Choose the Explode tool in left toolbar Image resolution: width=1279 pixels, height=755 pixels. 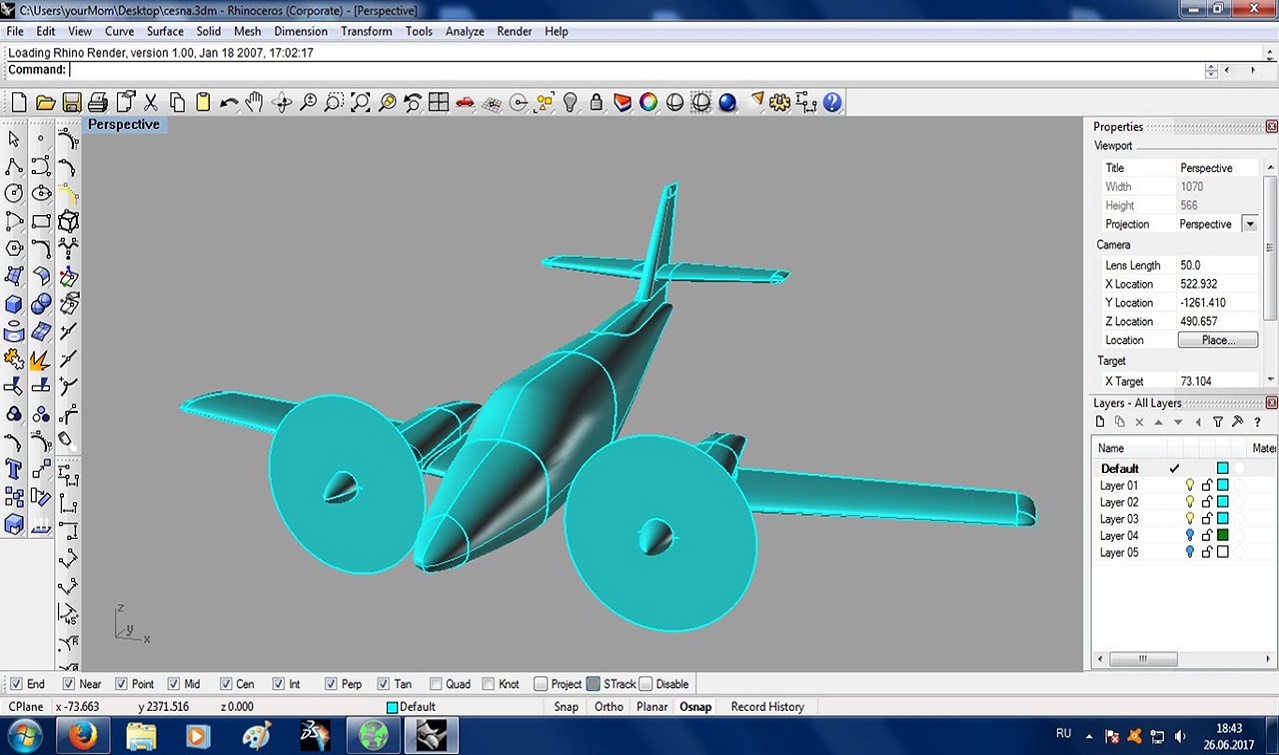[40, 360]
